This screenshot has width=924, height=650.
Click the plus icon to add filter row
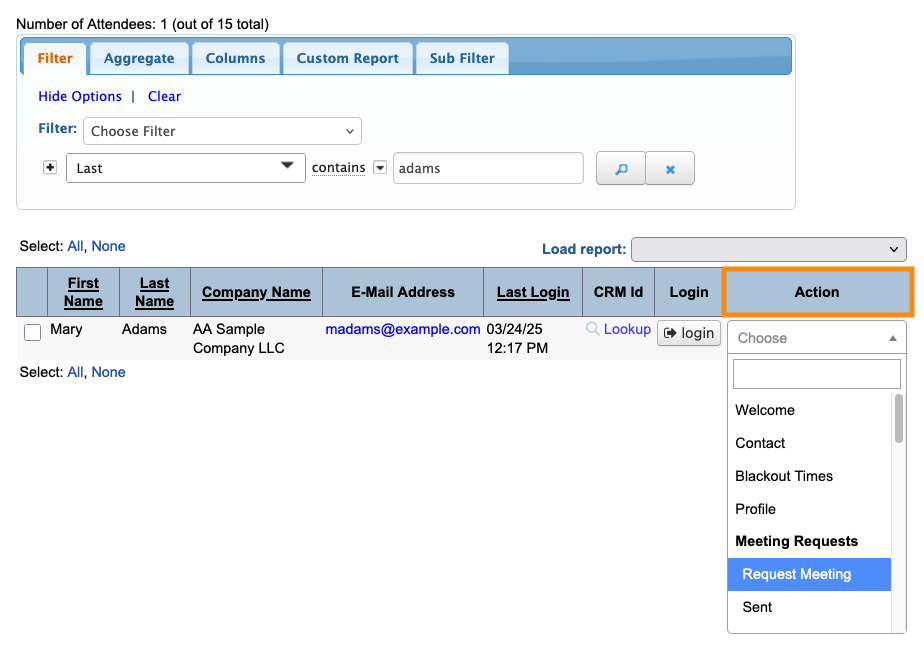(x=50, y=167)
